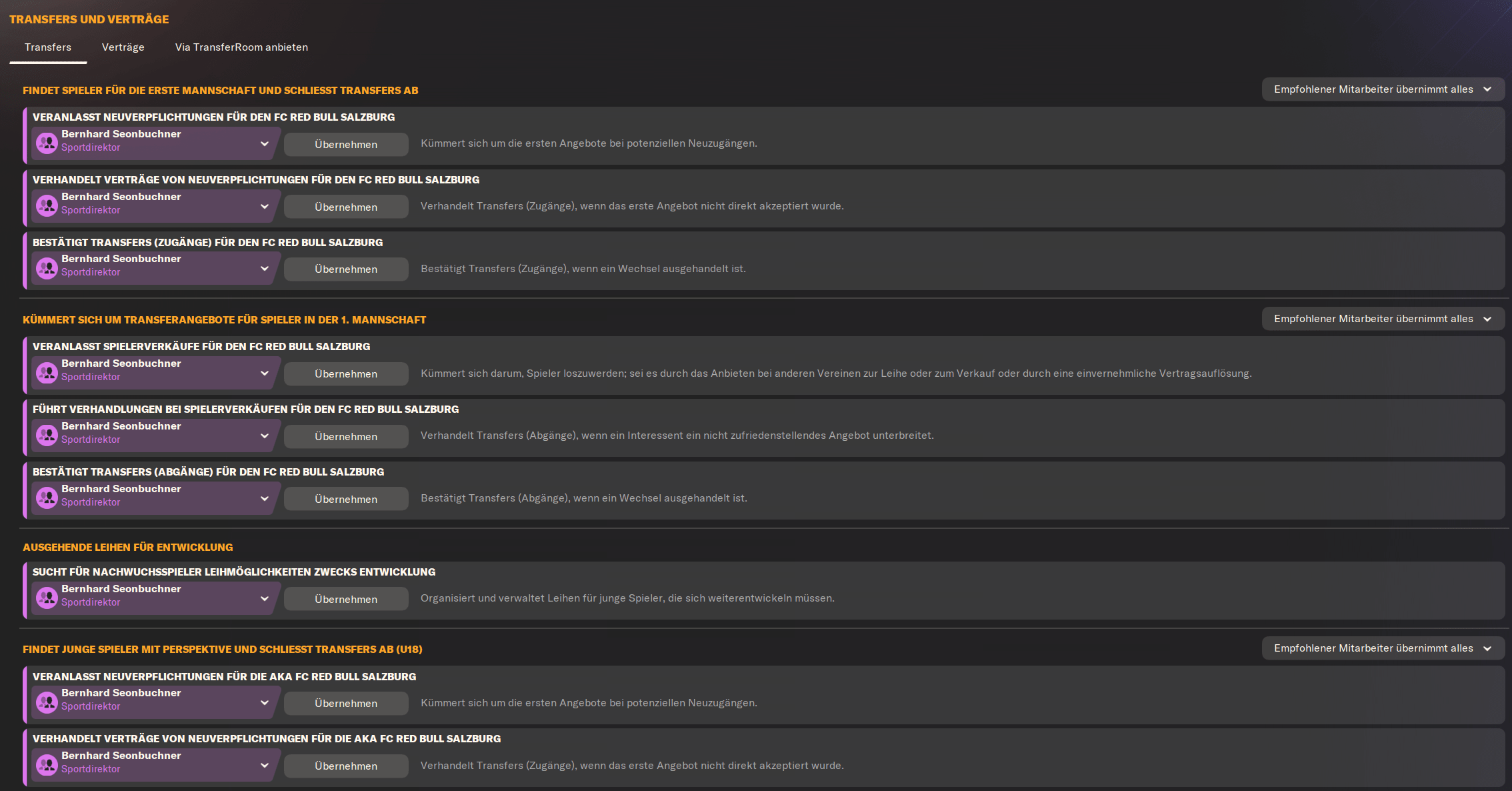Image resolution: width=1512 pixels, height=791 pixels.
Task: Click Übernehmen for 'Veranlasst Neuverpflichtungen für den FC'
Action: click(346, 144)
